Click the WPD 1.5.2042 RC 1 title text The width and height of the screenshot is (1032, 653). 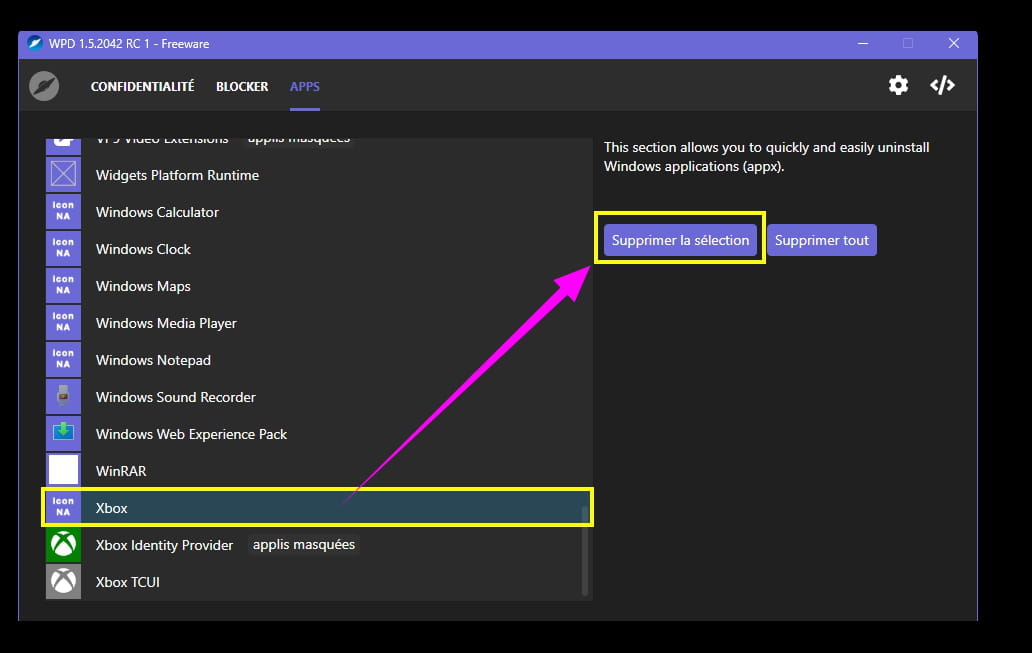coord(129,43)
